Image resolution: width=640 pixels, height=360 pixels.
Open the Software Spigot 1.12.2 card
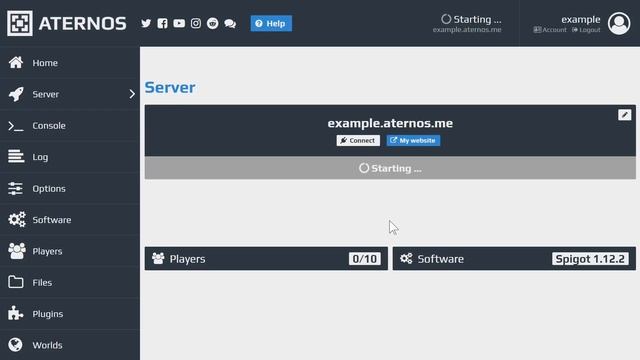(514, 258)
